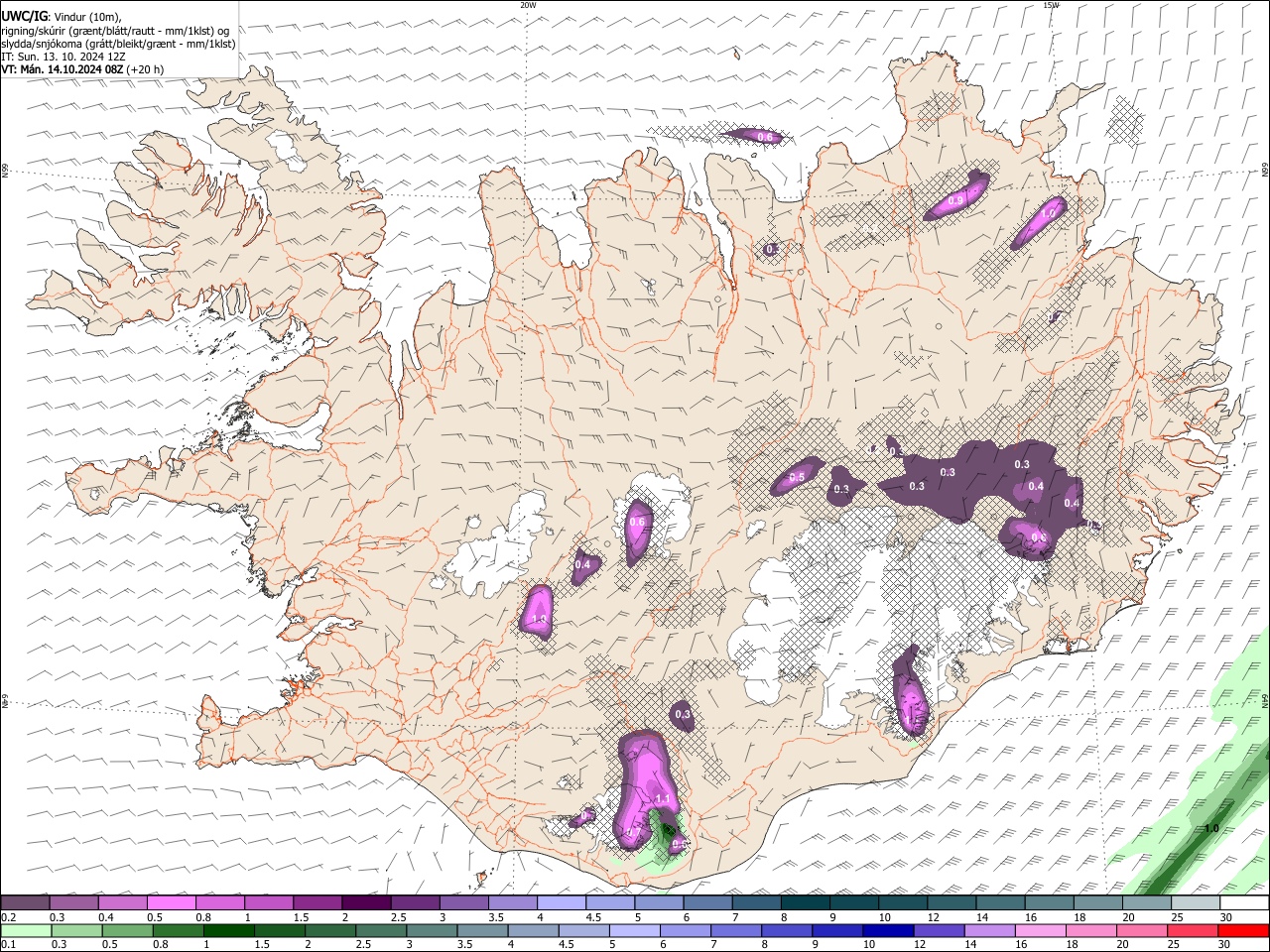Click the '0.1' label on the lower scale
This screenshot has height=952, width=1270.
[x=8, y=944]
